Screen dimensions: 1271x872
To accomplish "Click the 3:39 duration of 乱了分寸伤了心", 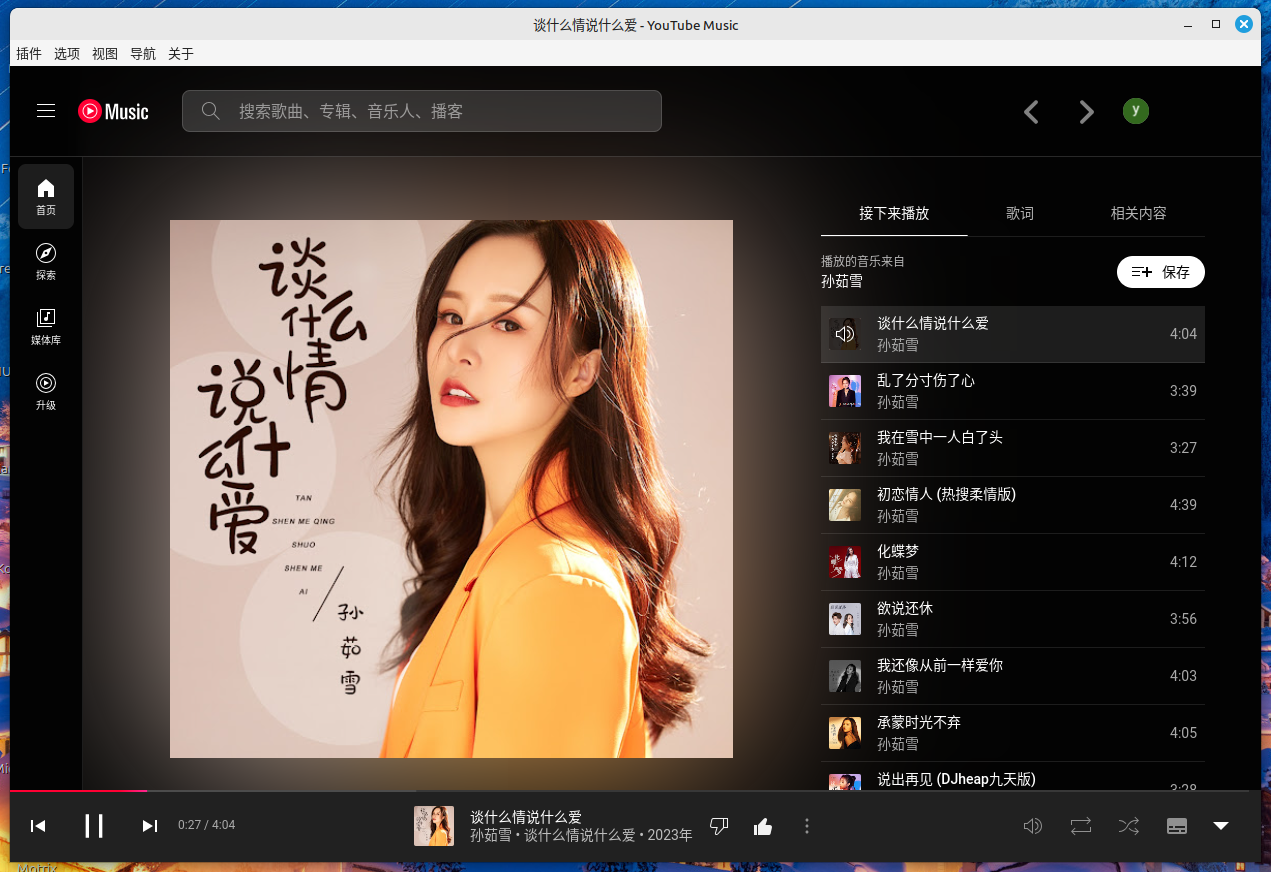I will click(1183, 391).
